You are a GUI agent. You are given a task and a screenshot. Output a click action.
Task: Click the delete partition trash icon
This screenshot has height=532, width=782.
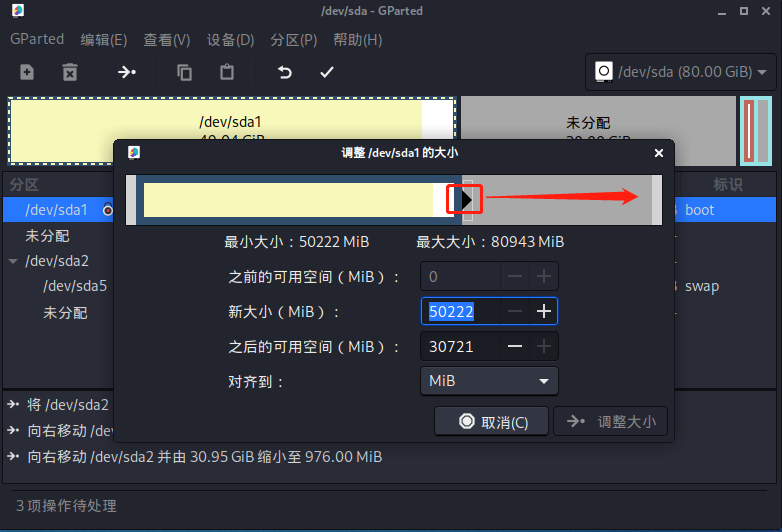coord(70,72)
